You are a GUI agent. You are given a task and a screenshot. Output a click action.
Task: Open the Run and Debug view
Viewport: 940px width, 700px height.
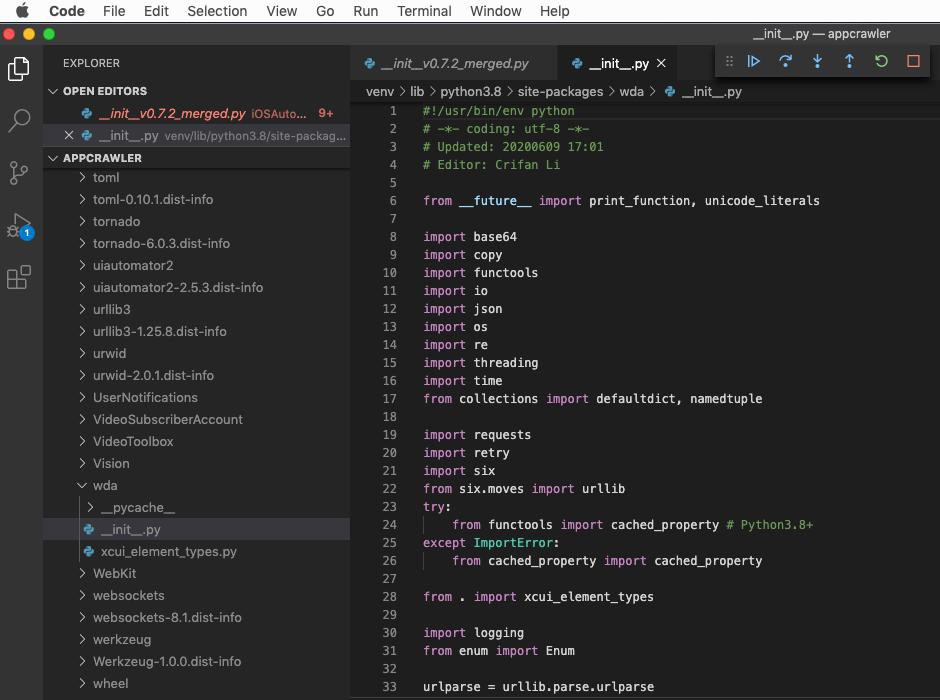click(x=20, y=227)
